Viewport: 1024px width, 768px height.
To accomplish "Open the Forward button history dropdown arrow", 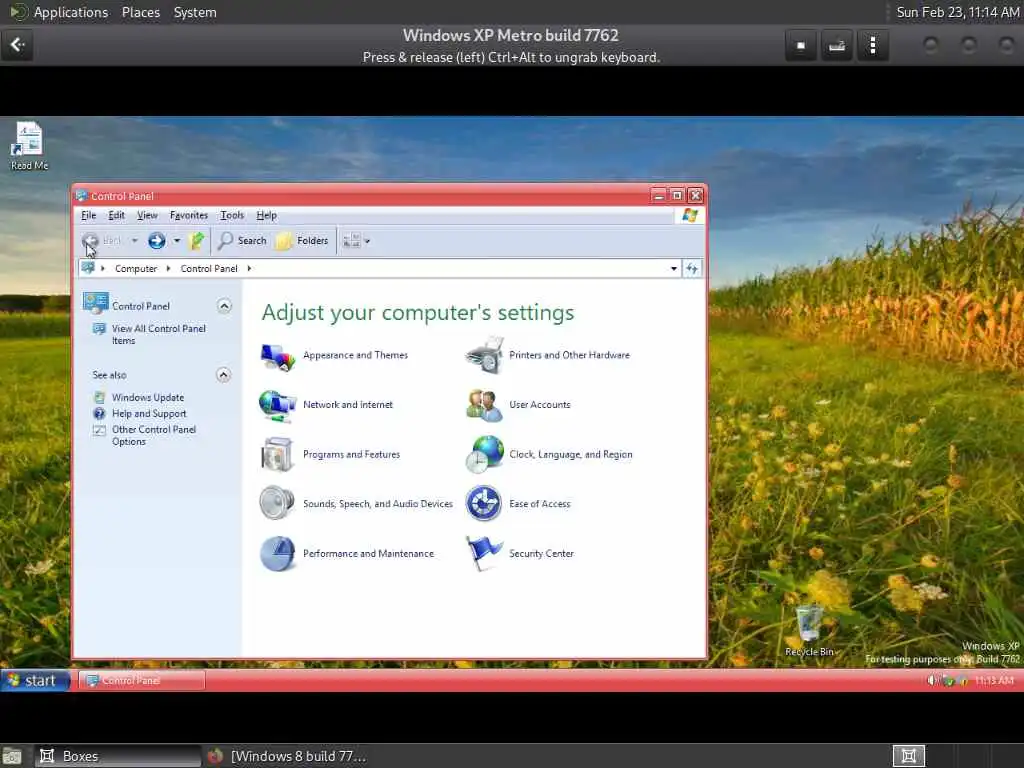I will (x=177, y=241).
